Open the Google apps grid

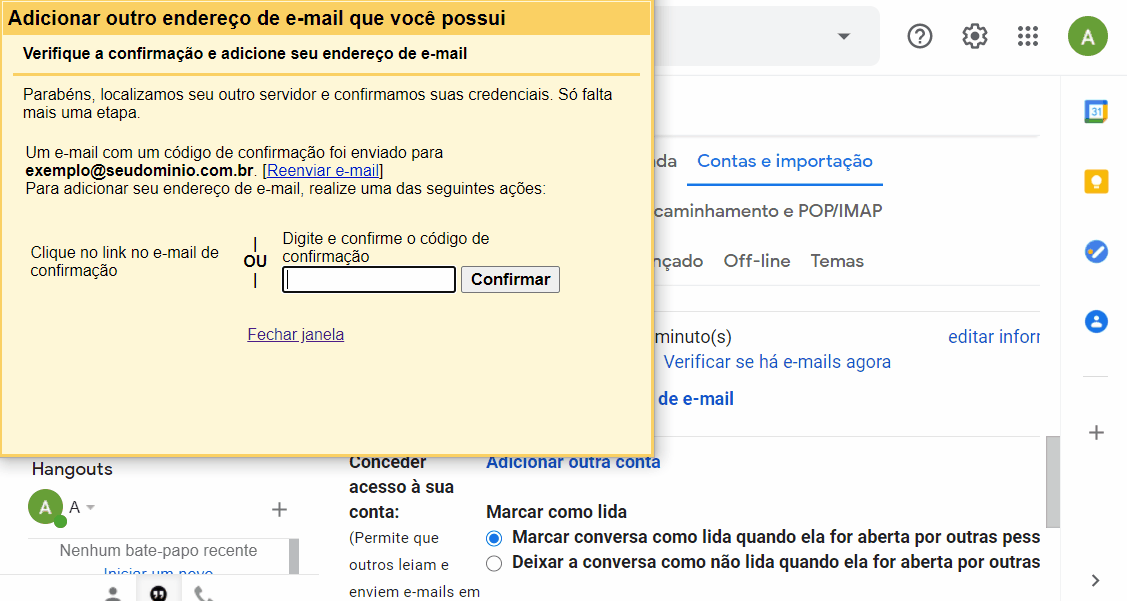(x=1028, y=36)
